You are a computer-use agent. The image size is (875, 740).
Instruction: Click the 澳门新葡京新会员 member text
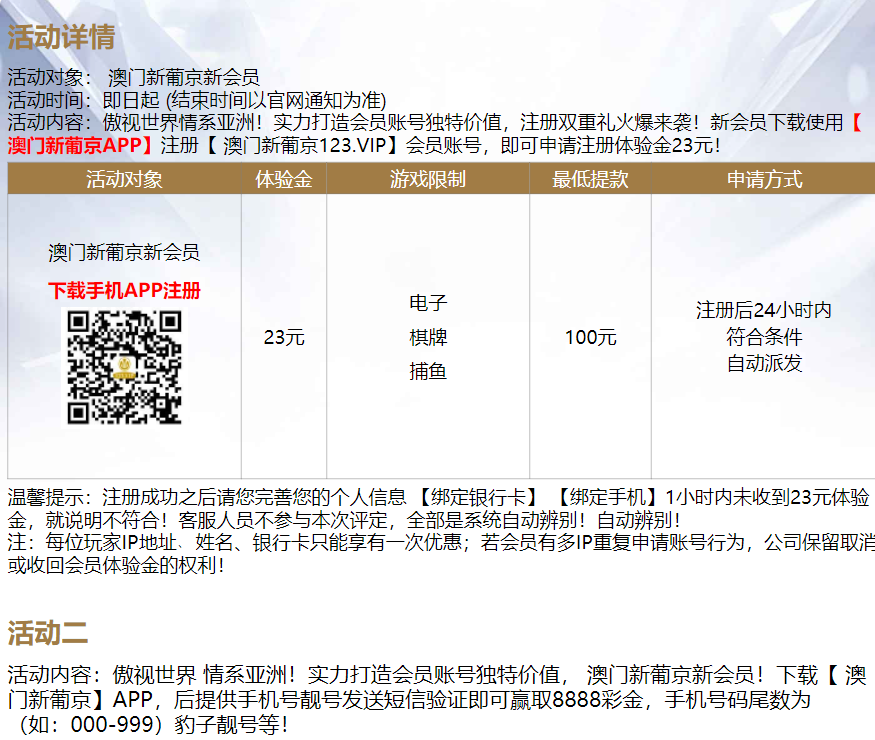click(124, 253)
